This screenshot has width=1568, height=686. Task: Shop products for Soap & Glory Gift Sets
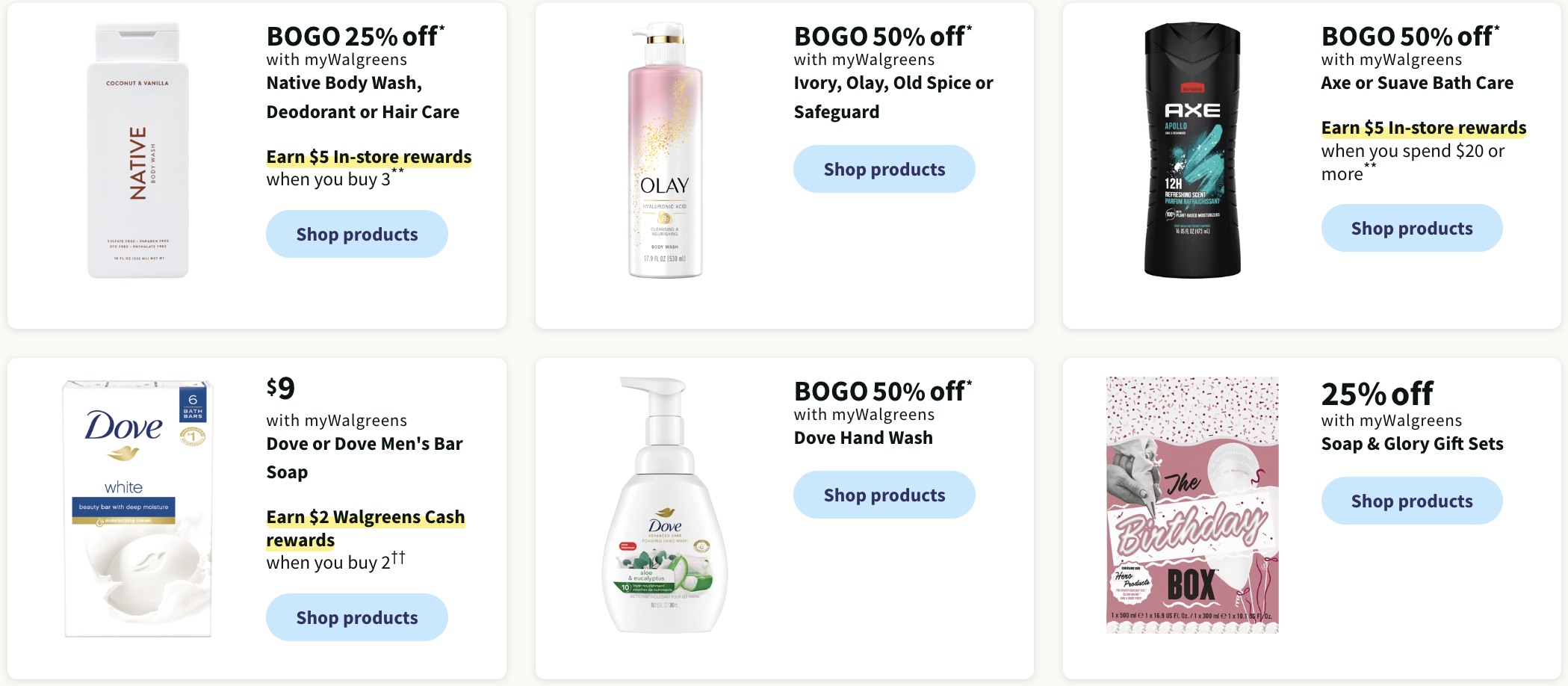[x=1412, y=501]
